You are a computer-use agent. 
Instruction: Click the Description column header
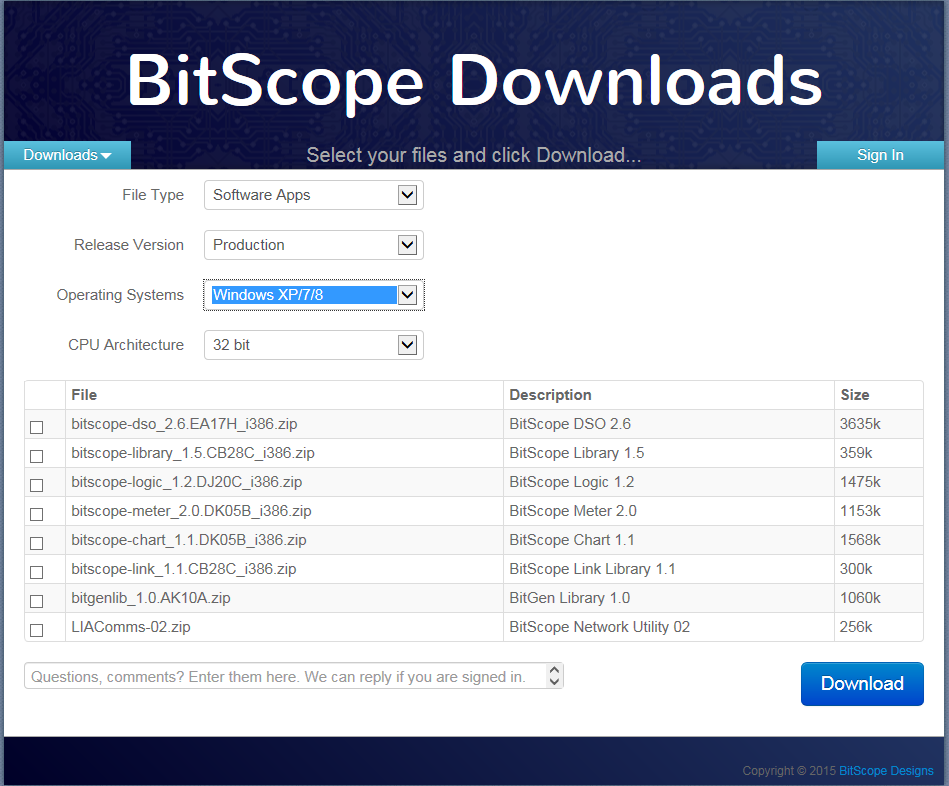550,395
